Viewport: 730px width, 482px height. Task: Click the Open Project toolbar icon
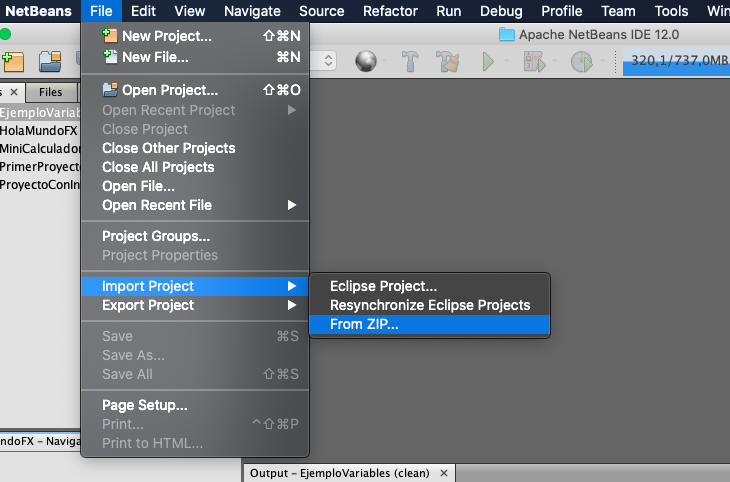(x=50, y=62)
